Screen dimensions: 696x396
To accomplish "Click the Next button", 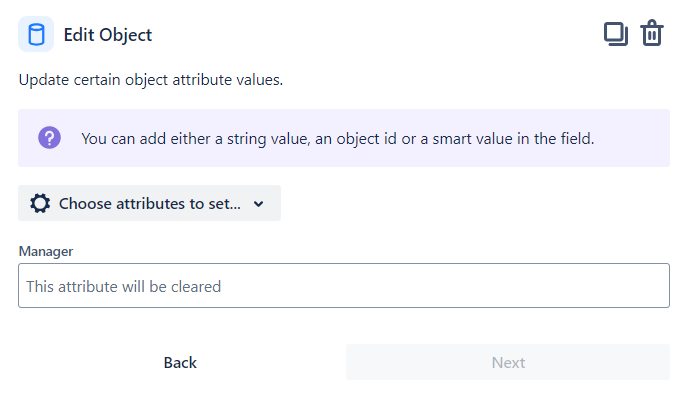I will click(x=508, y=362).
